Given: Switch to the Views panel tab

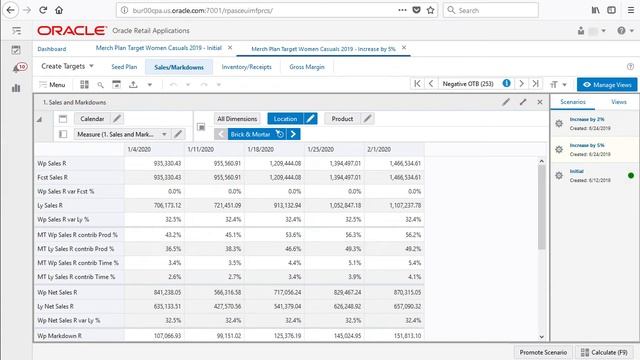Looking at the screenshot, I should [618, 102].
